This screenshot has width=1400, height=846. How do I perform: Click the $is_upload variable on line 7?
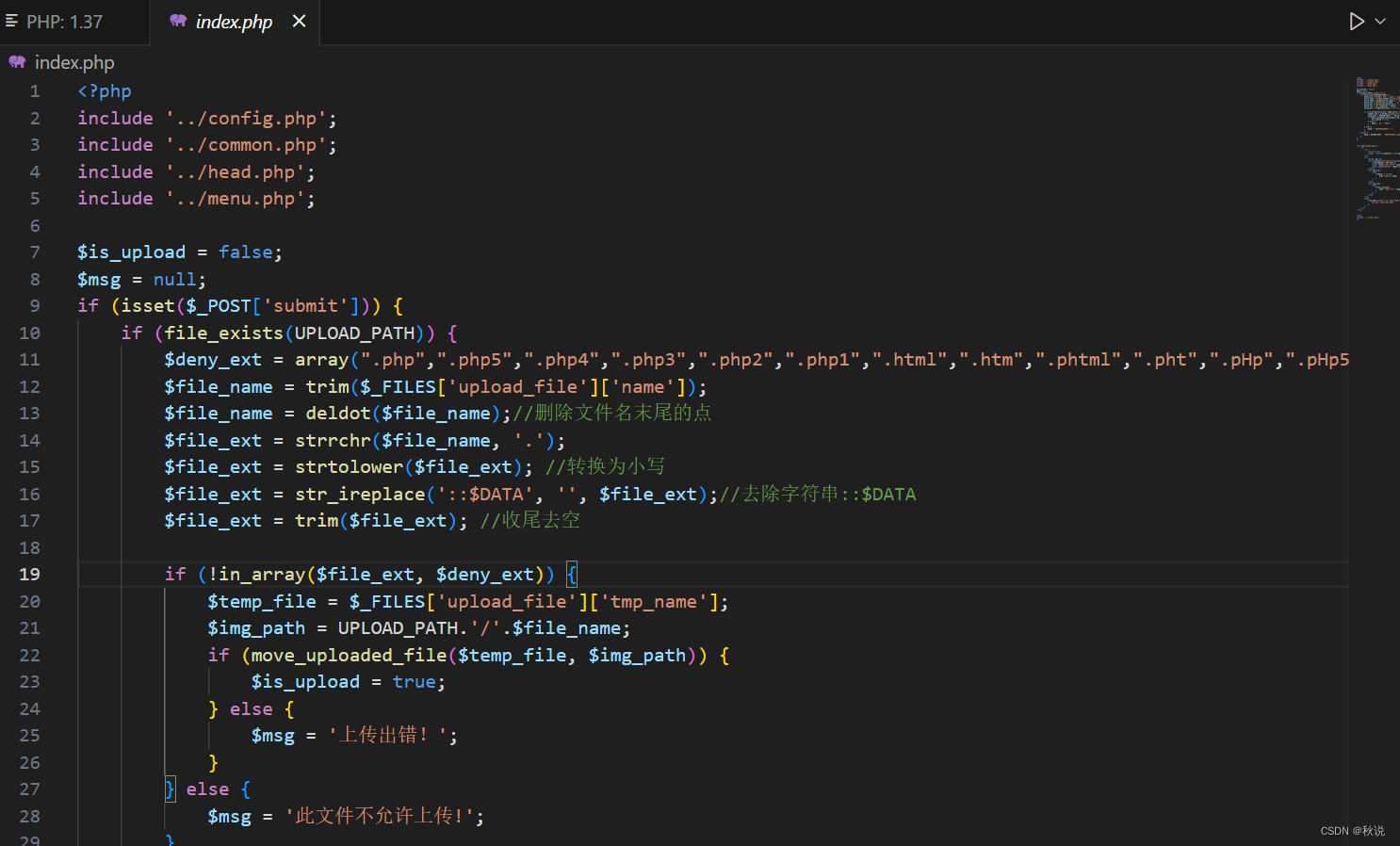click(132, 252)
